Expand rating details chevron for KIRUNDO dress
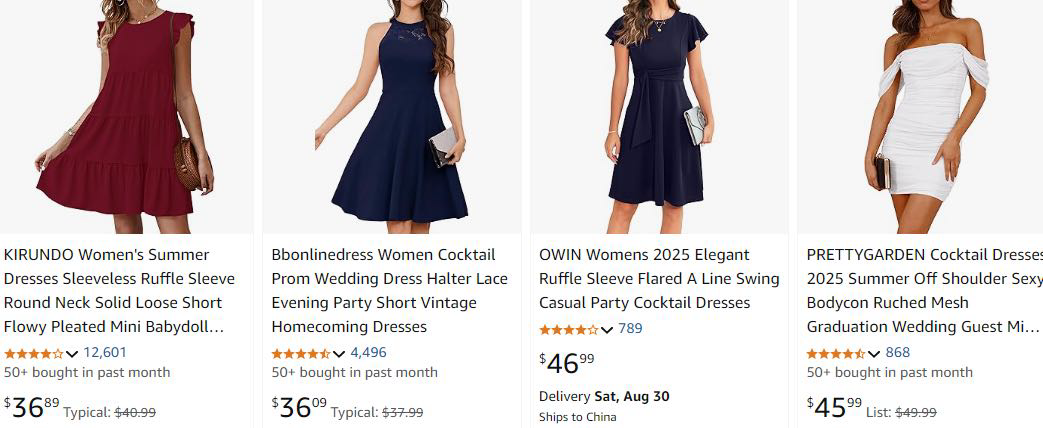This screenshot has height=428, width=1043. (x=72, y=353)
